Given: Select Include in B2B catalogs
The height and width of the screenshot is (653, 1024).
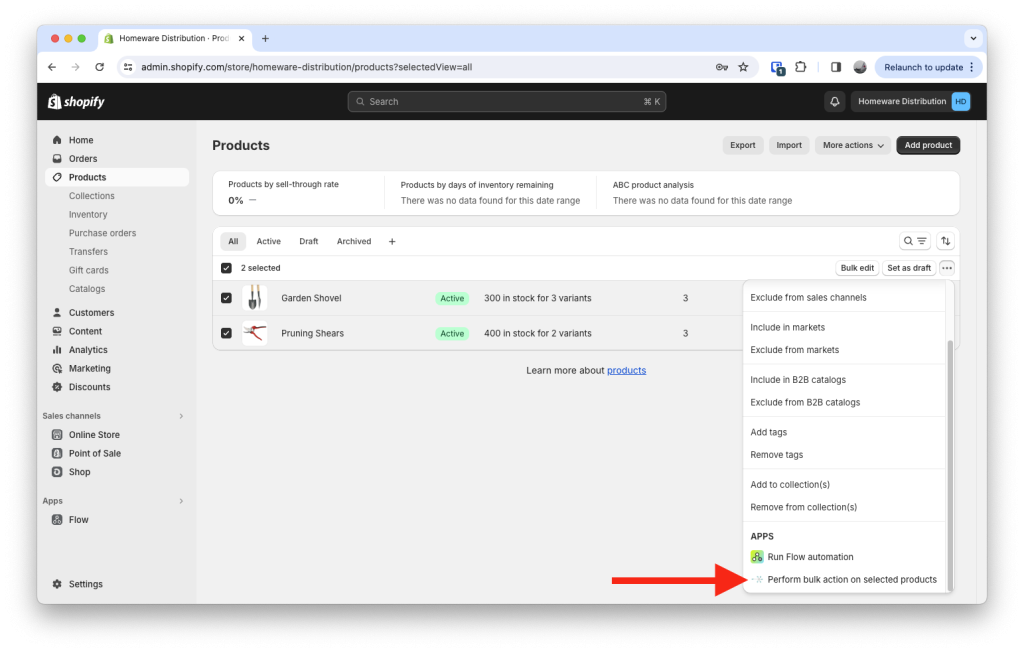Looking at the screenshot, I should click(798, 379).
